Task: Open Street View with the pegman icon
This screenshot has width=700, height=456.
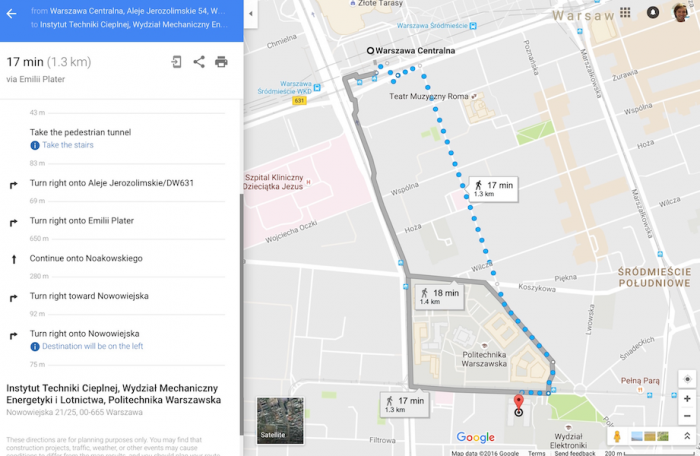Action: coord(617,436)
